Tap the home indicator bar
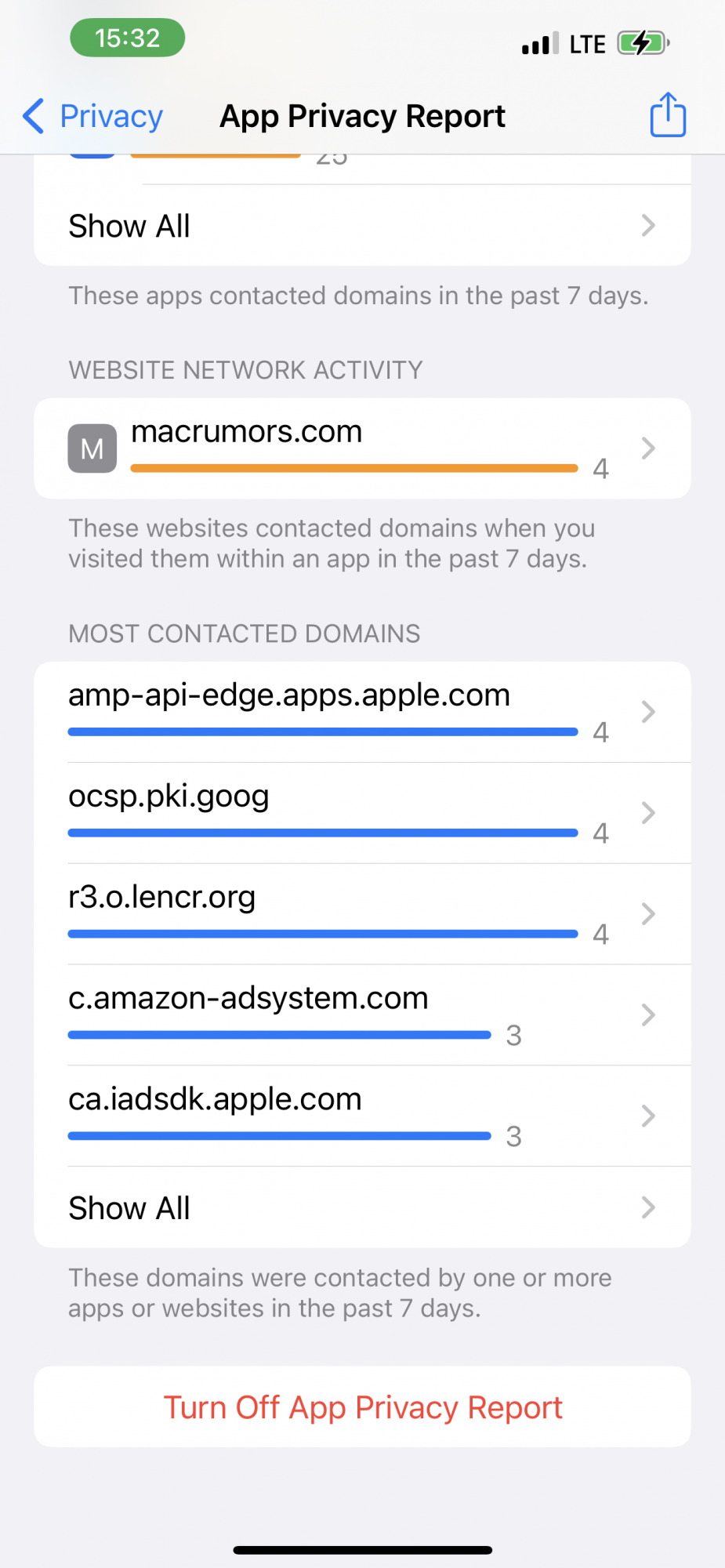This screenshot has width=725, height=1568. pyautogui.click(x=362, y=1550)
